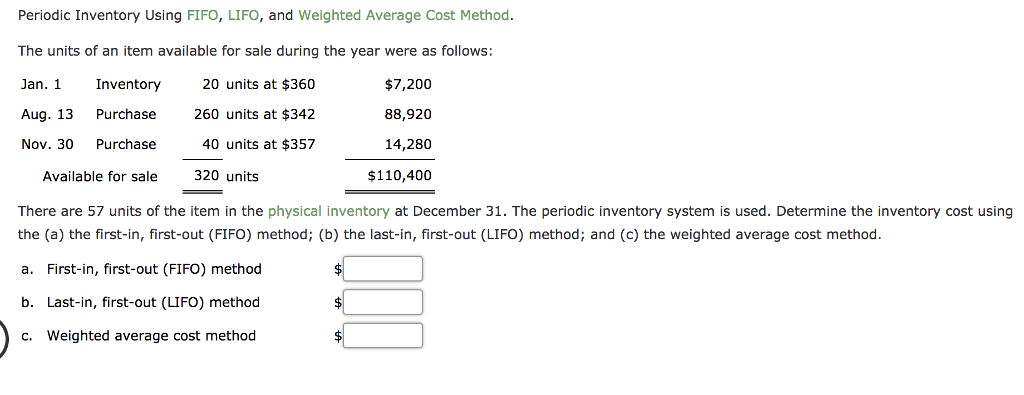Open the FIFO glossary link in the title
The width and height of the screenshot is (1024, 395).
pos(203,16)
